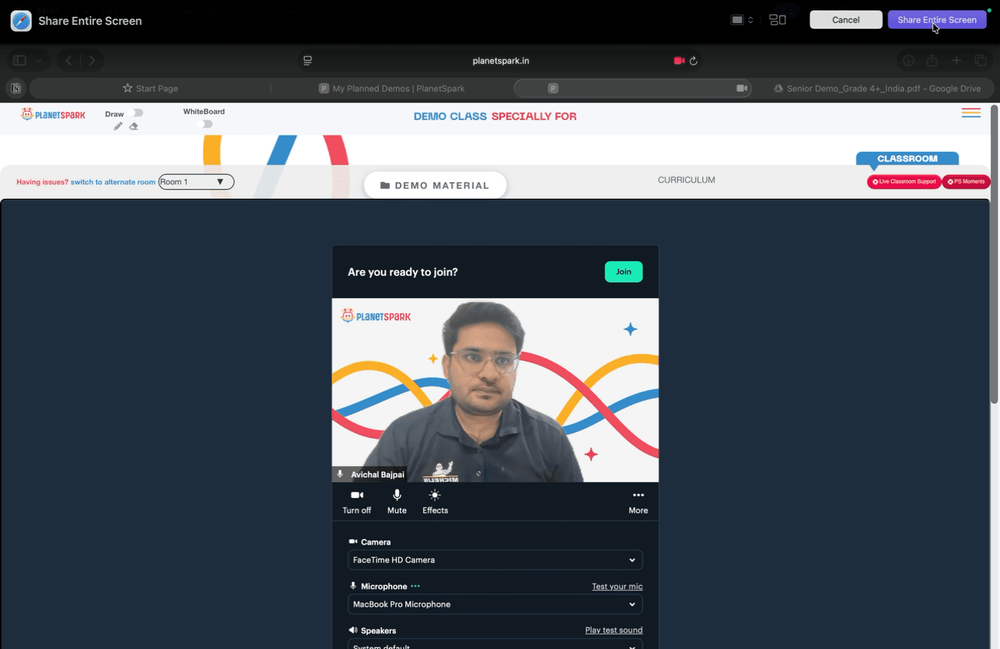The image size is (1000, 649).
Task: Click the window-sharing mode icon in share bar
Action: point(777,20)
